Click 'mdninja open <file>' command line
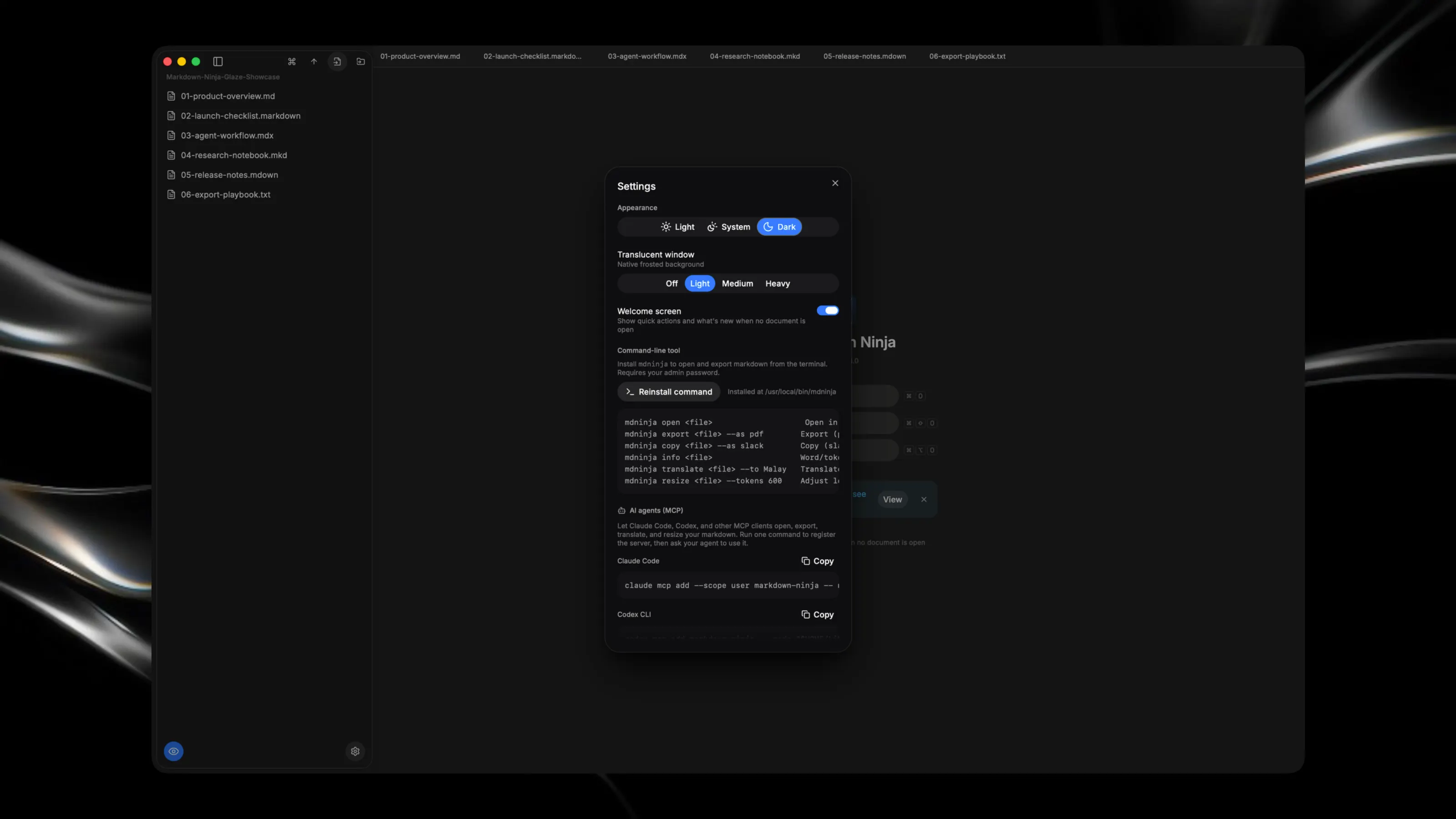 click(668, 422)
